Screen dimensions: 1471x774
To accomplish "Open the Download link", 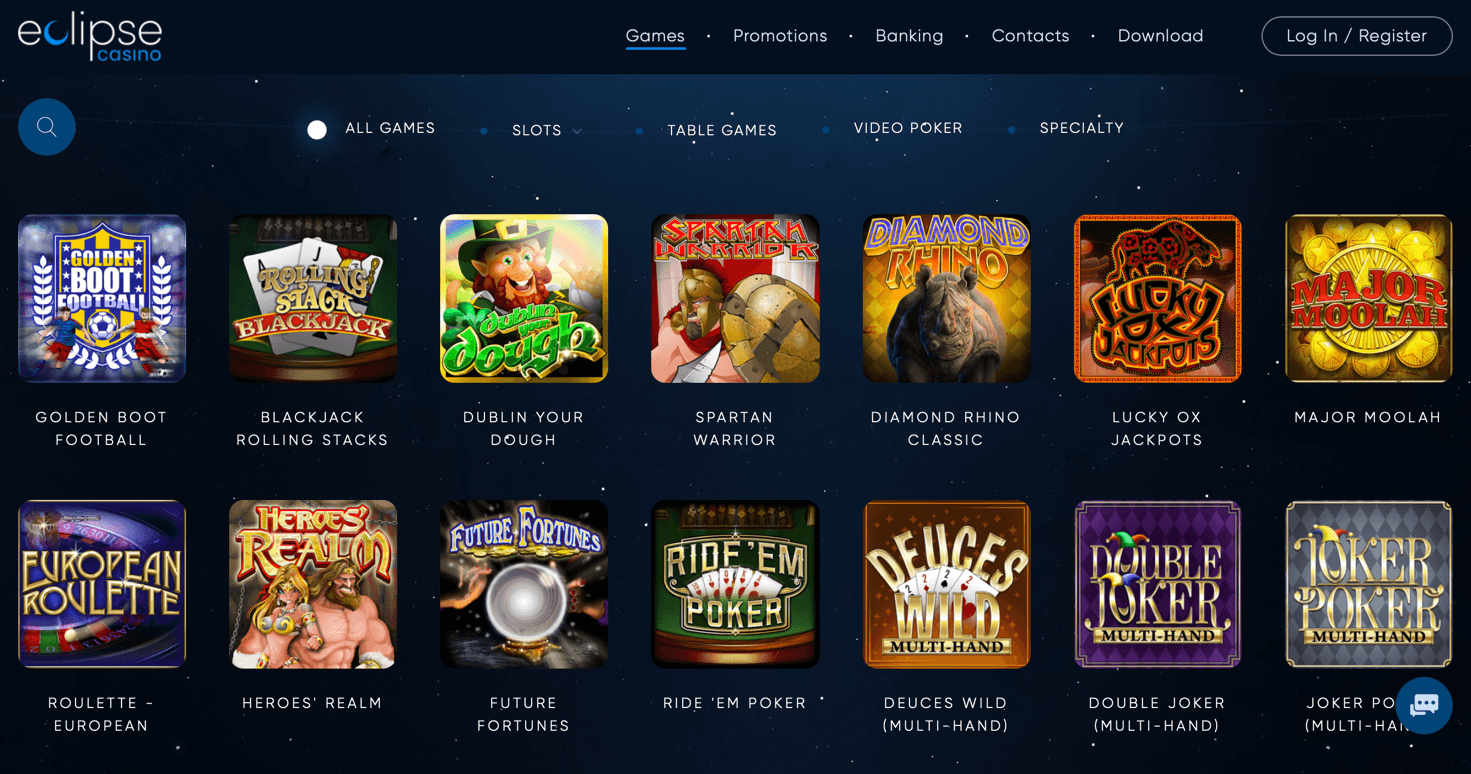I will point(1160,36).
